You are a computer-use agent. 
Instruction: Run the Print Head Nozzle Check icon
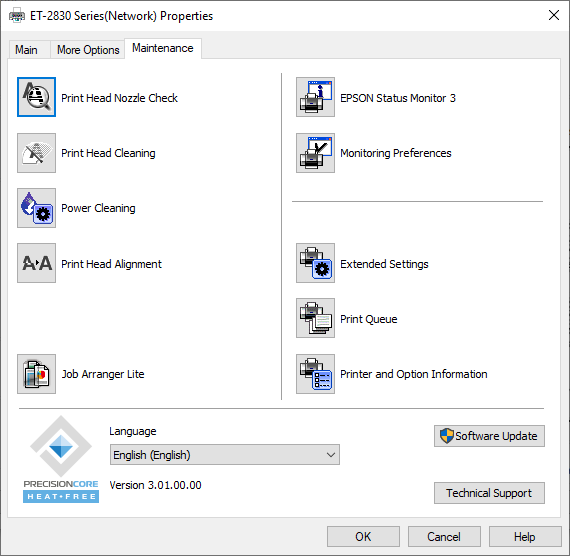(36, 97)
